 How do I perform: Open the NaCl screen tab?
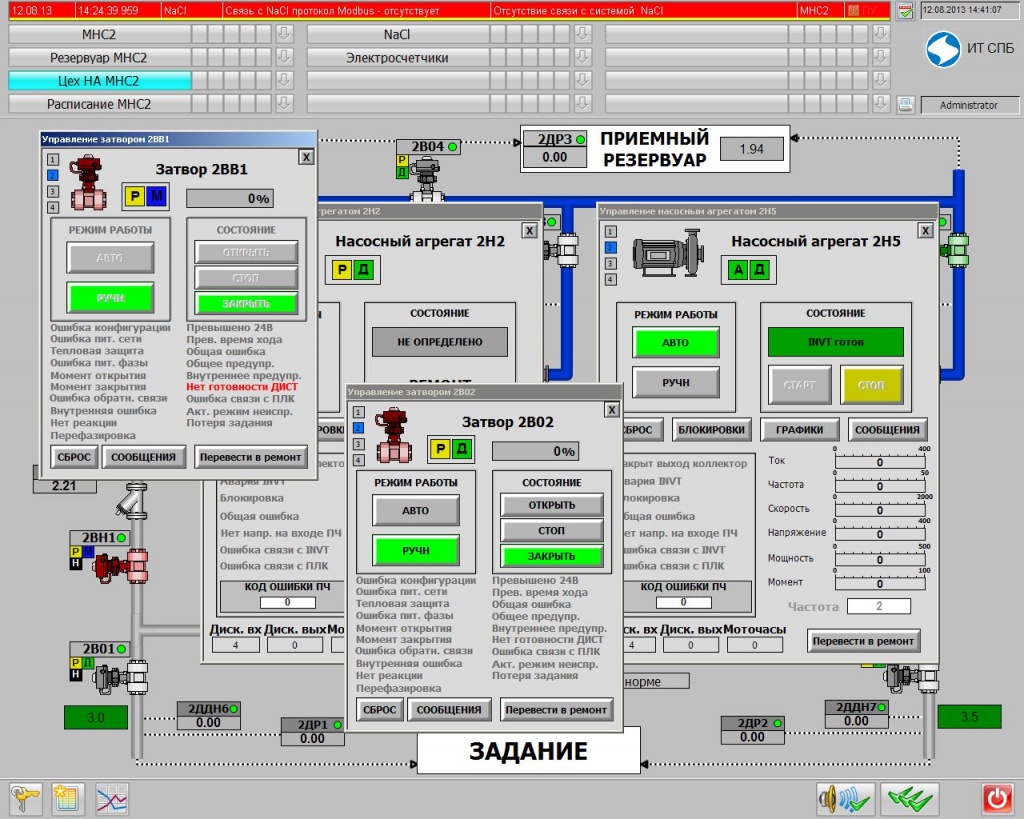pyautogui.click(x=398, y=34)
